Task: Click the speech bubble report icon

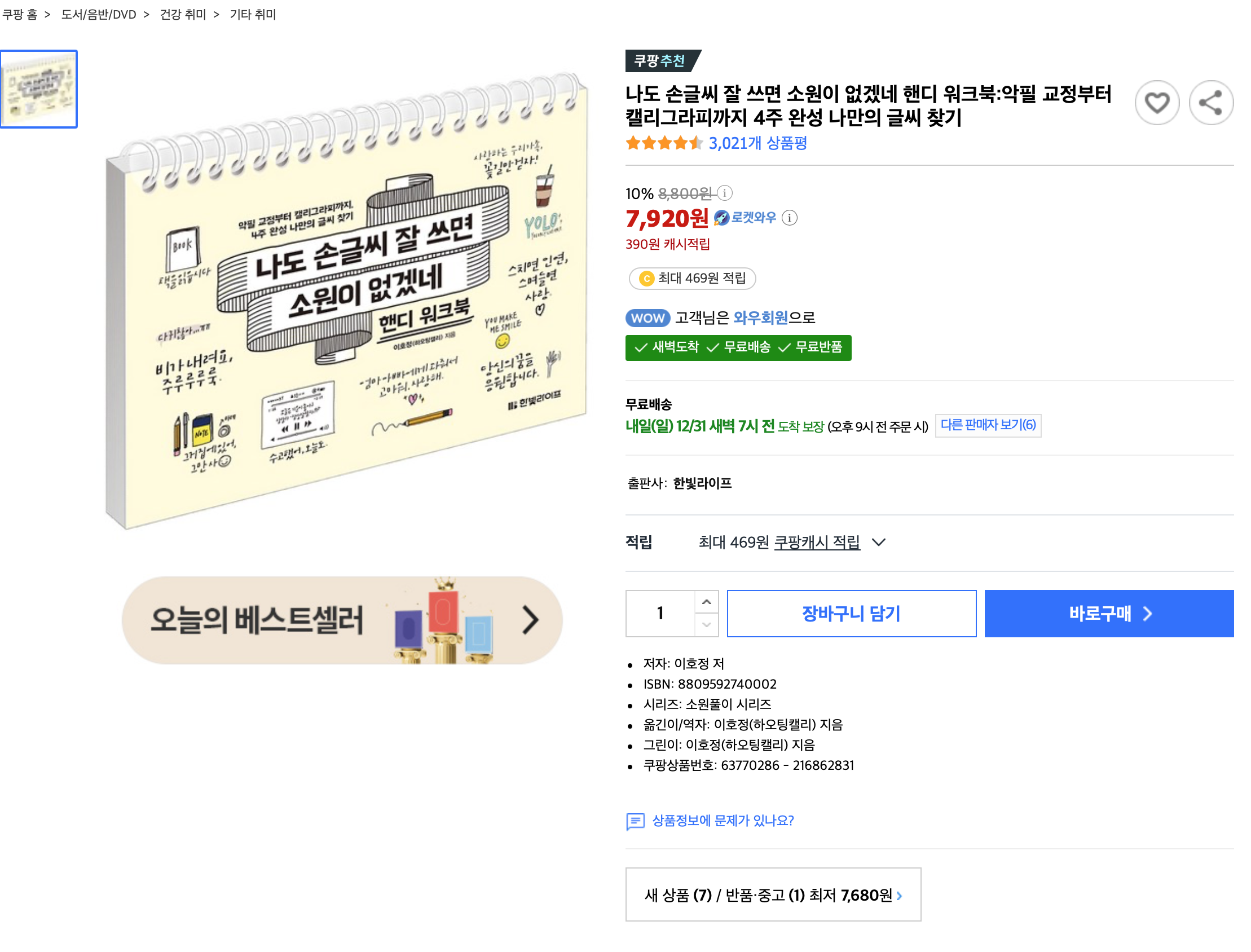Action: 635,821
